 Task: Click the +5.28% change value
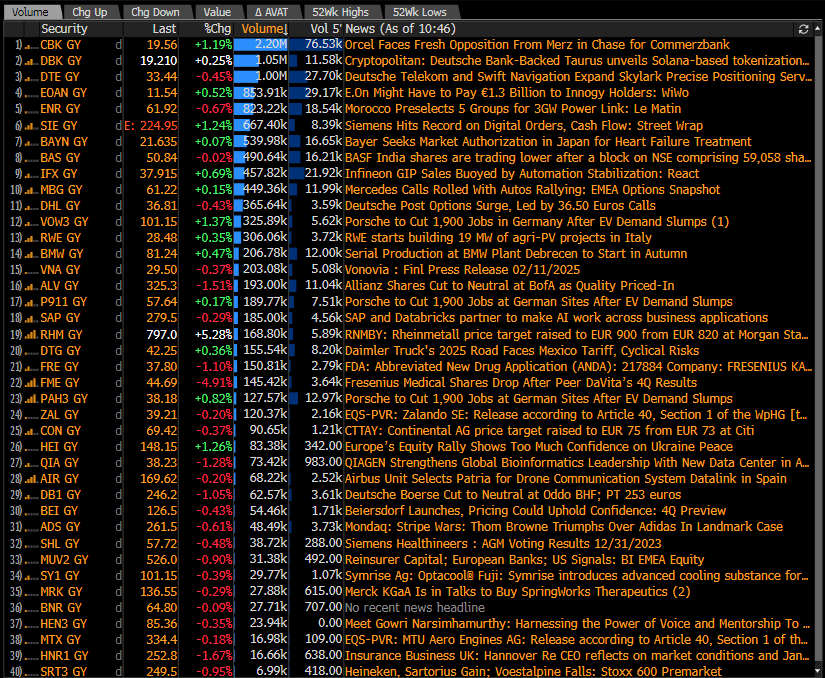tap(214, 335)
